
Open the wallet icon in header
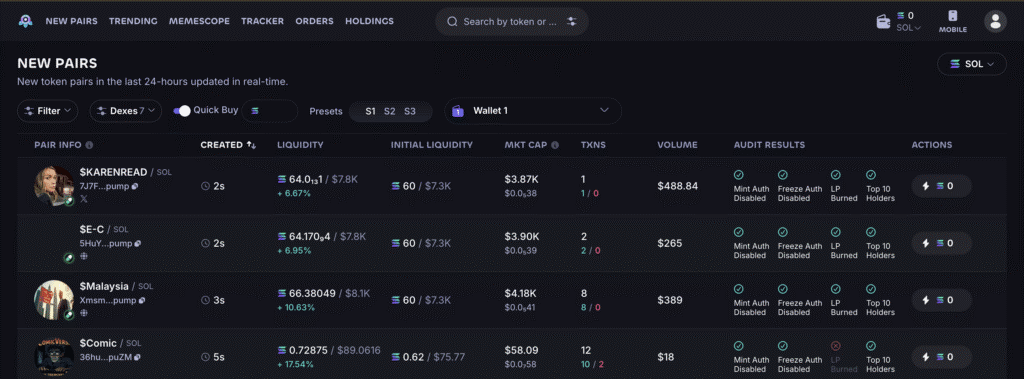pyautogui.click(x=884, y=22)
